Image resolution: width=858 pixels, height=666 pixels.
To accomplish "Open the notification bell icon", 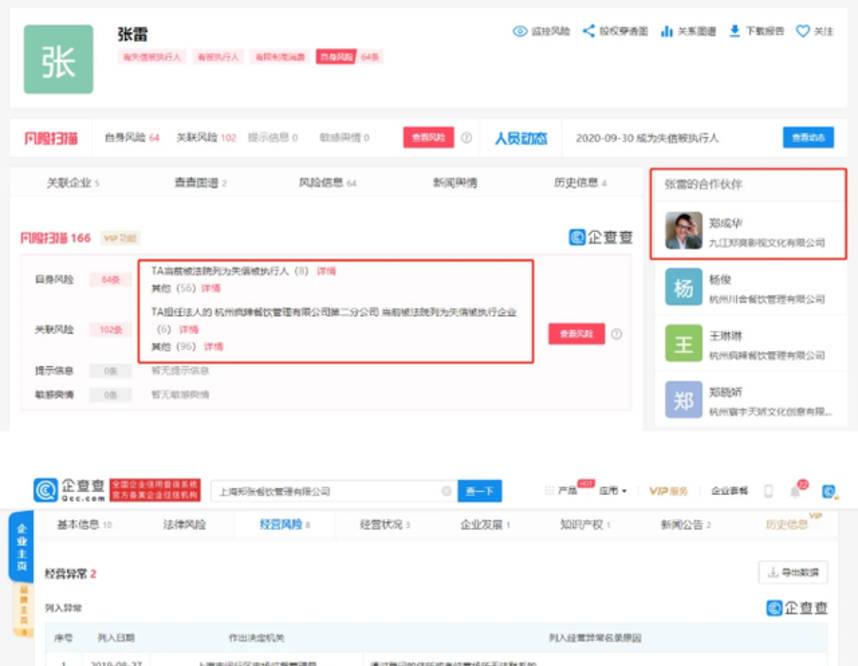I will point(795,491).
